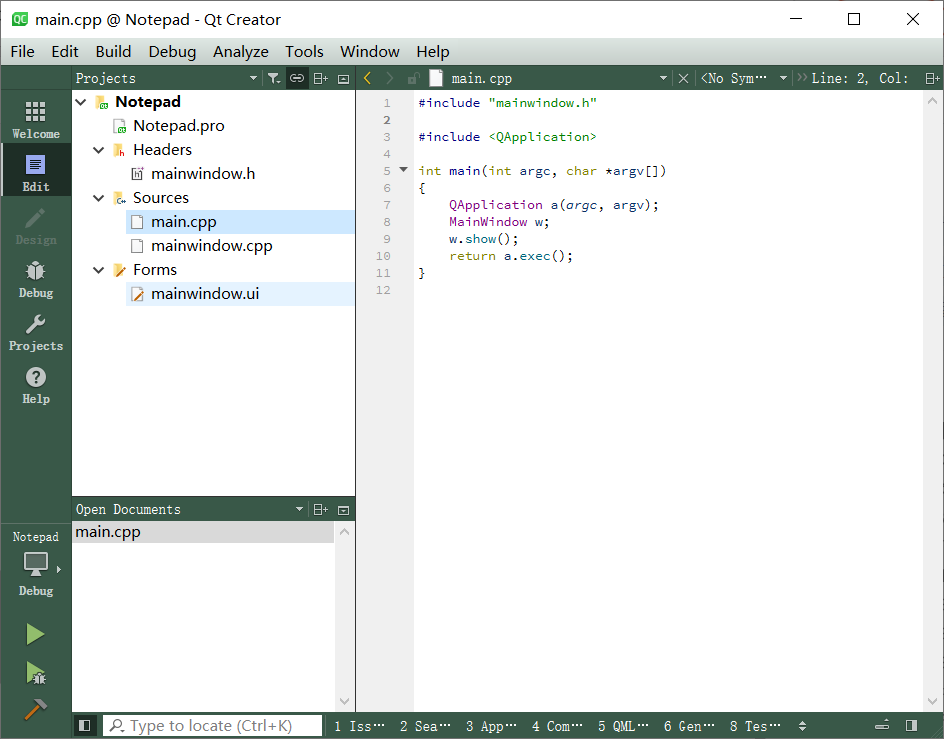The image size is (944, 739).
Task: Open the Application Output pane
Action: click(491, 726)
